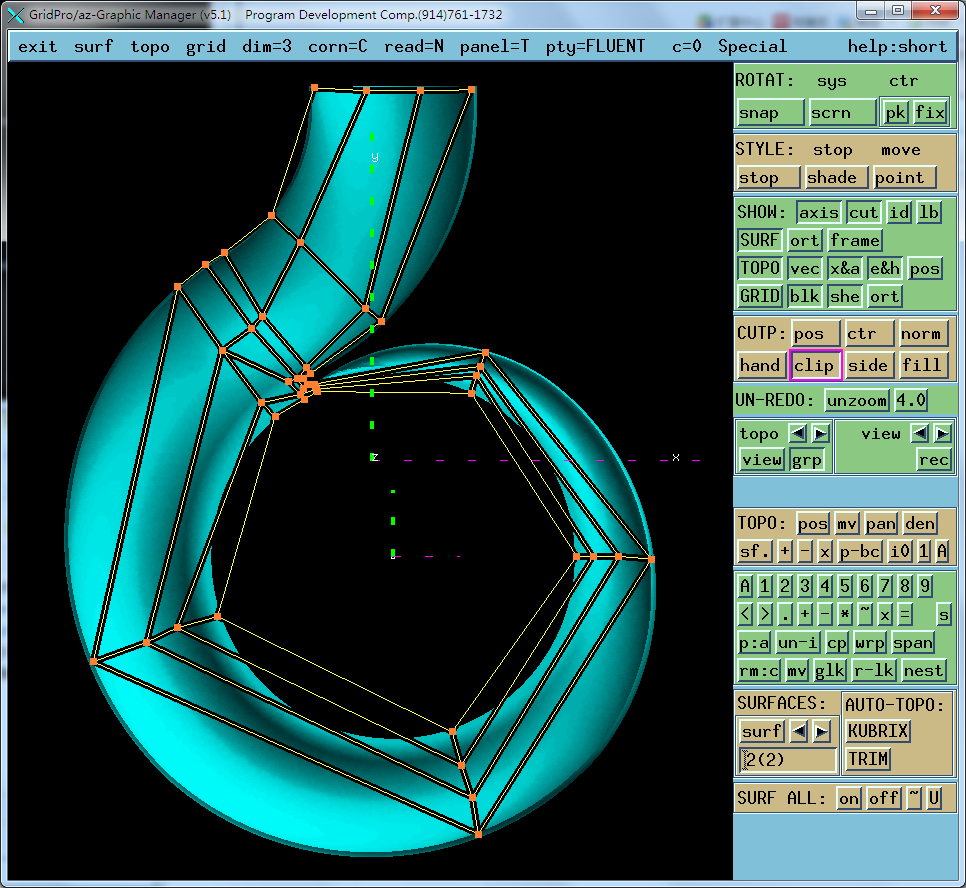Screen dimensions: 966x888
Task: Go to next surface with right arrow
Action: coord(821,731)
